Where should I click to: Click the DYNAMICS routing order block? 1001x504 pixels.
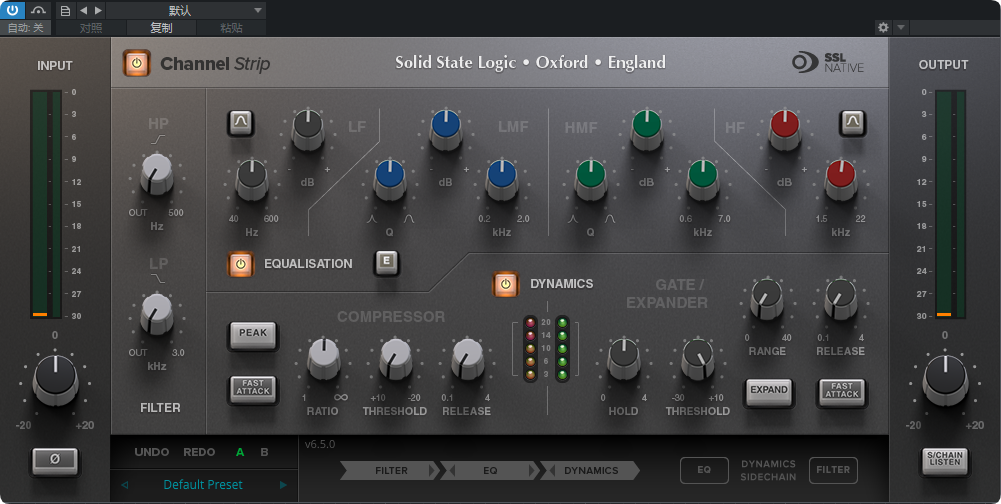(591, 471)
